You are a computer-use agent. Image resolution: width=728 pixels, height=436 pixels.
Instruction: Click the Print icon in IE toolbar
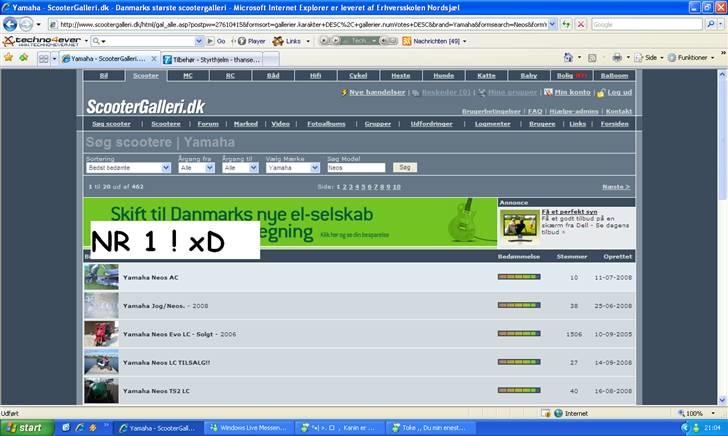(617, 58)
